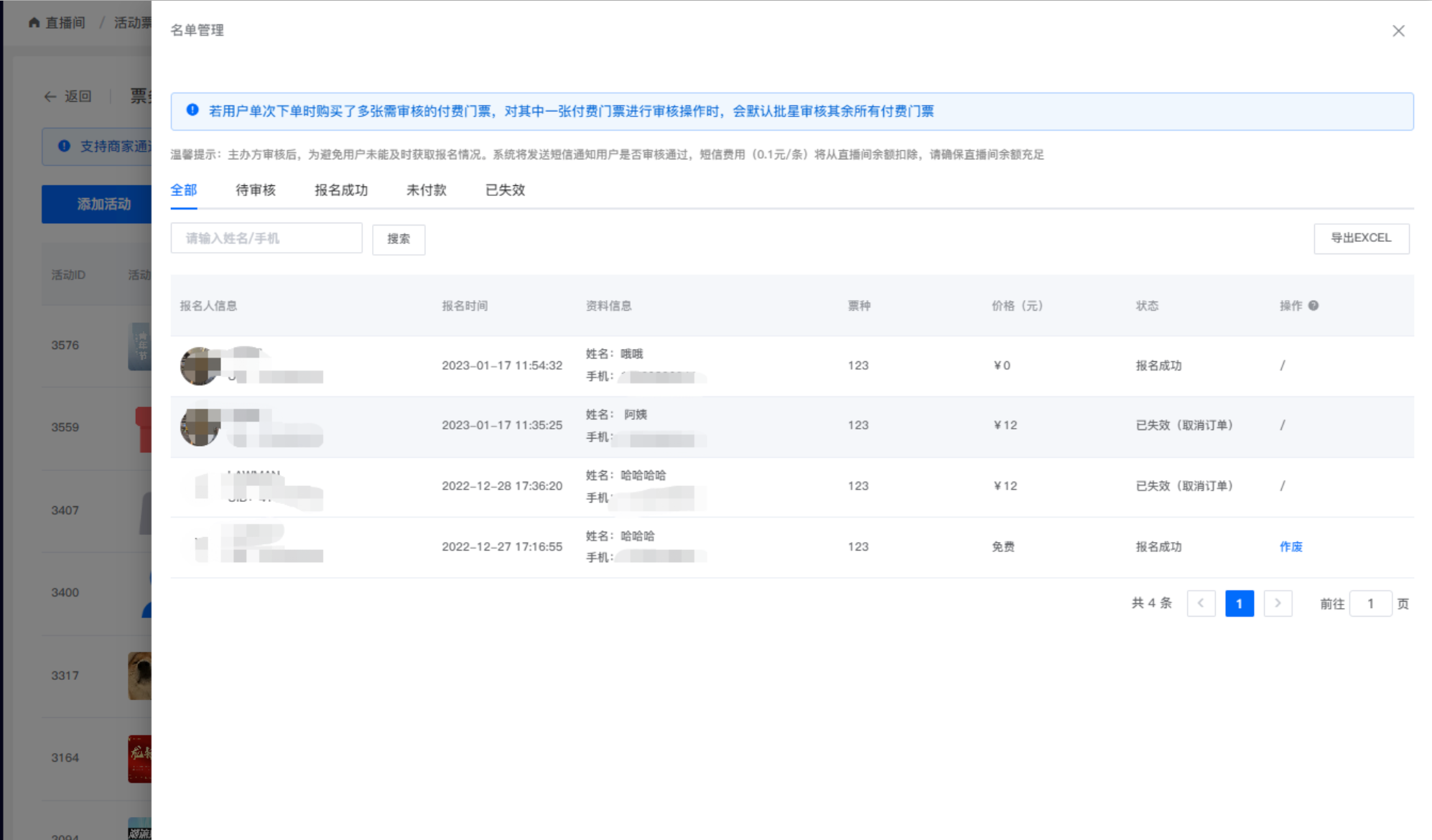1432x840 pixels.
Task: Click the 作废 link in the last row
Action: click(x=1291, y=546)
